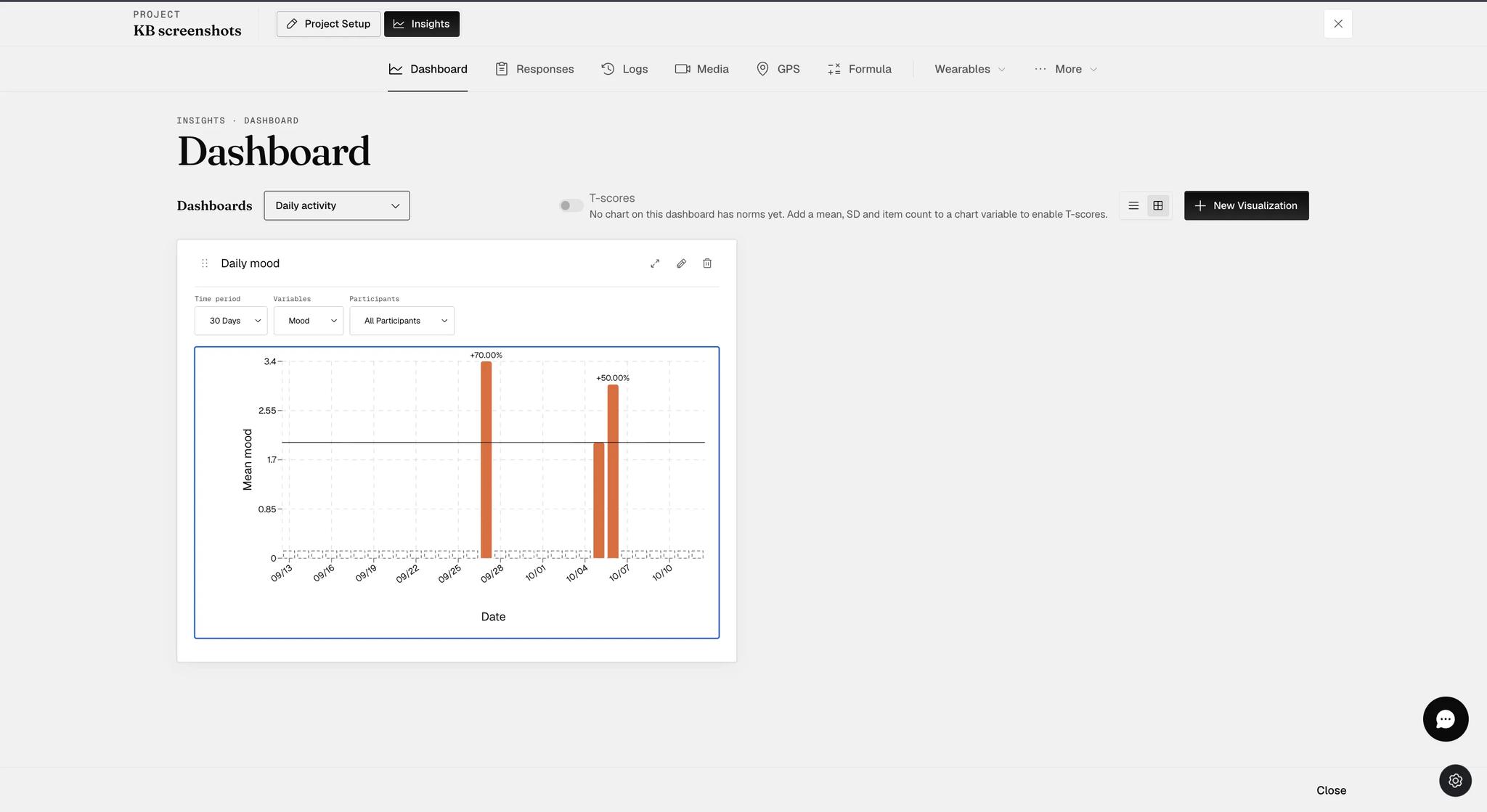This screenshot has height=812, width=1487.
Task: Grab the drag handle beside Daily mood
Action: (x=205, y=263)
